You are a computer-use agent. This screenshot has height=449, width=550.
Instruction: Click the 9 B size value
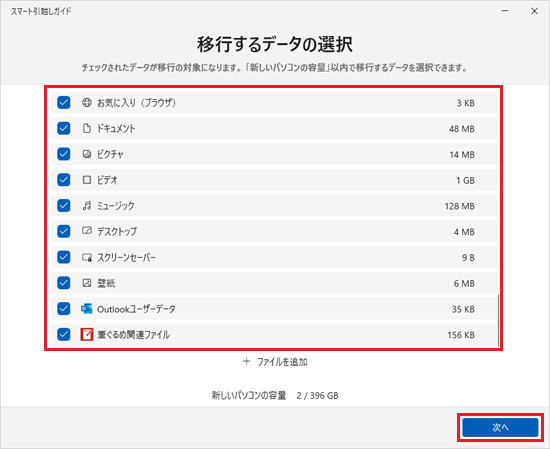(468, 257)
